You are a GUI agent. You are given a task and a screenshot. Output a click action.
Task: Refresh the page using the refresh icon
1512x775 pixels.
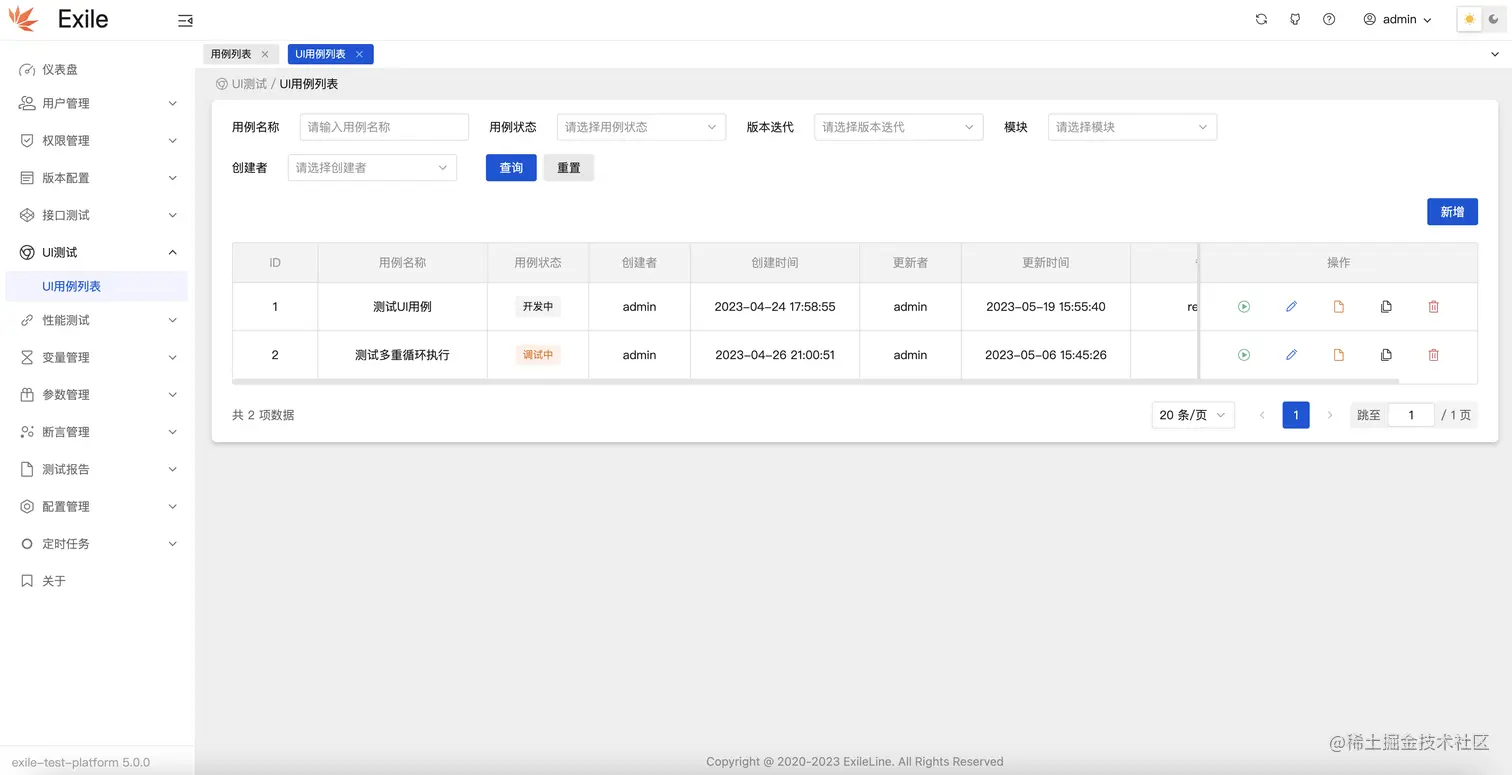coord(1261,19)
